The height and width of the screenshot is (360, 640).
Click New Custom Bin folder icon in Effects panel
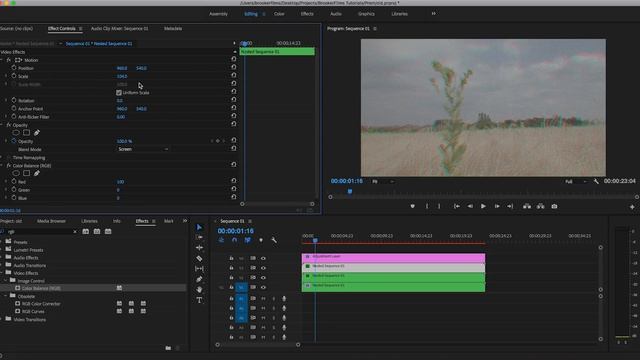point(168,348)
